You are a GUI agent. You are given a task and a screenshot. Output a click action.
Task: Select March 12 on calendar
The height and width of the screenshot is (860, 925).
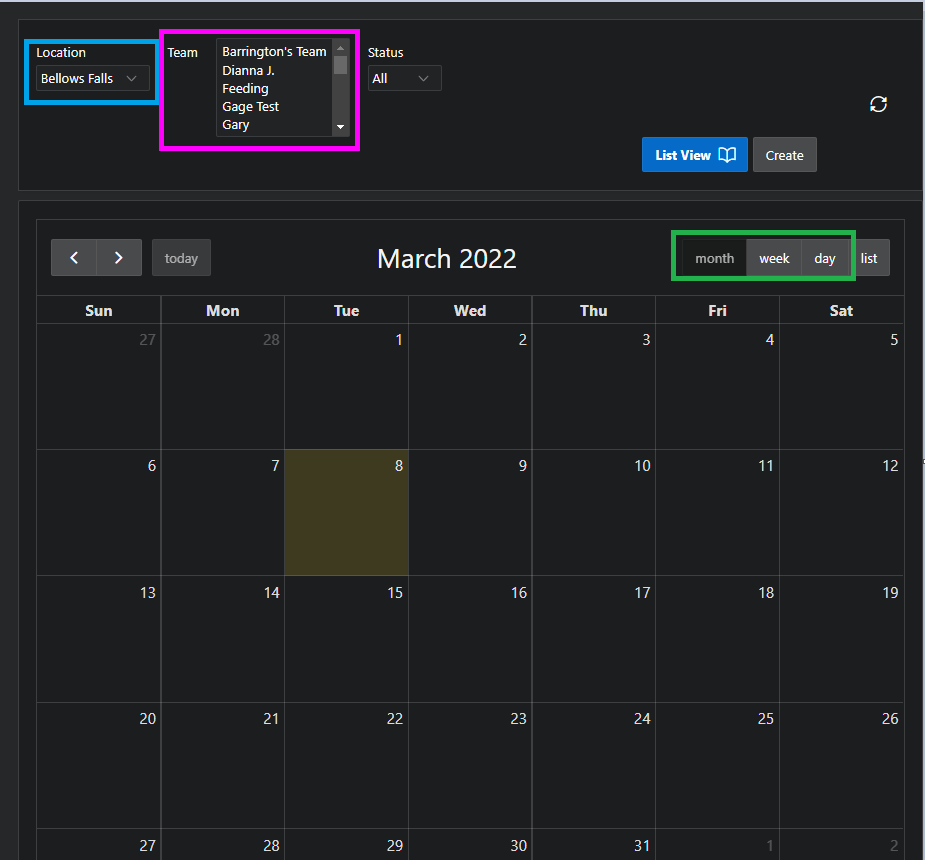pos(842,513)
